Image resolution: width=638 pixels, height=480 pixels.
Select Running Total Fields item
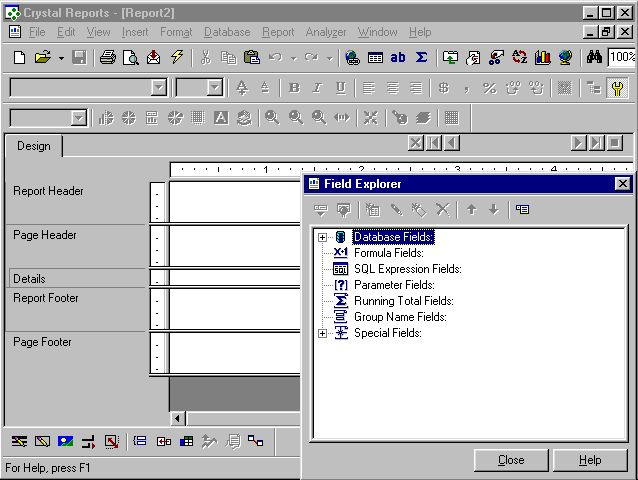click(404, 301)
